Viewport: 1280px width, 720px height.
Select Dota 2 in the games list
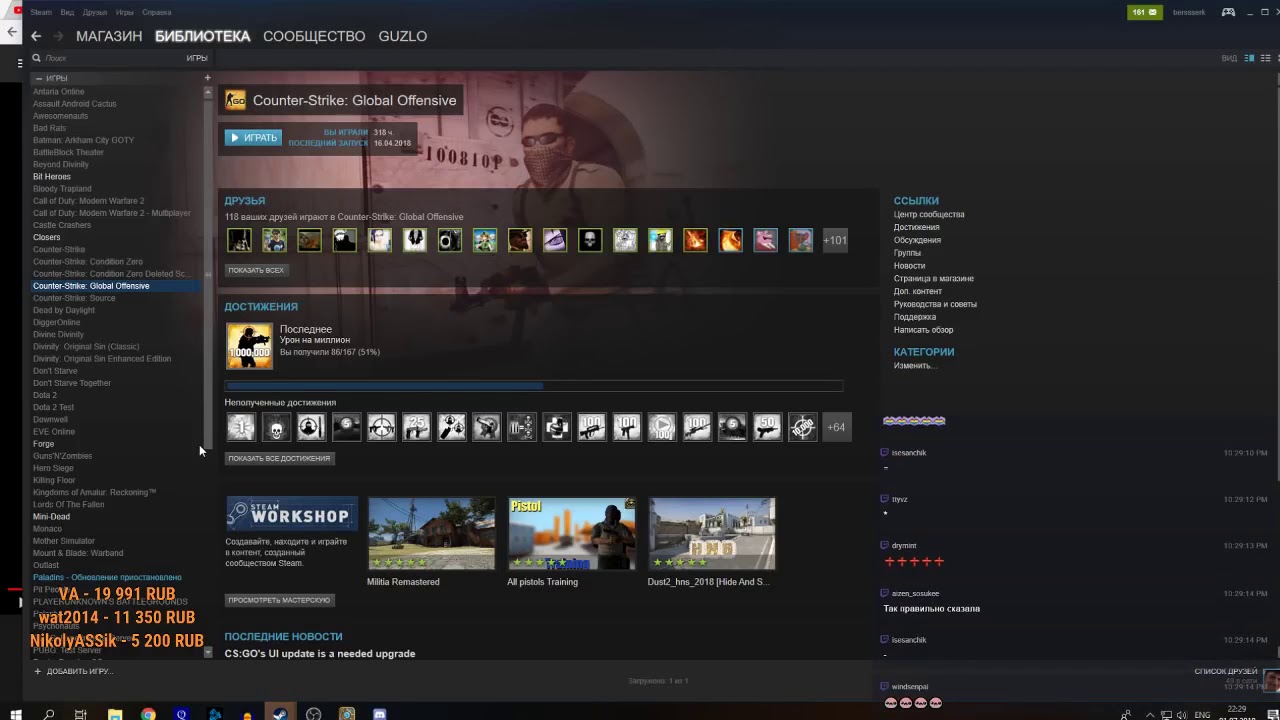45,395
